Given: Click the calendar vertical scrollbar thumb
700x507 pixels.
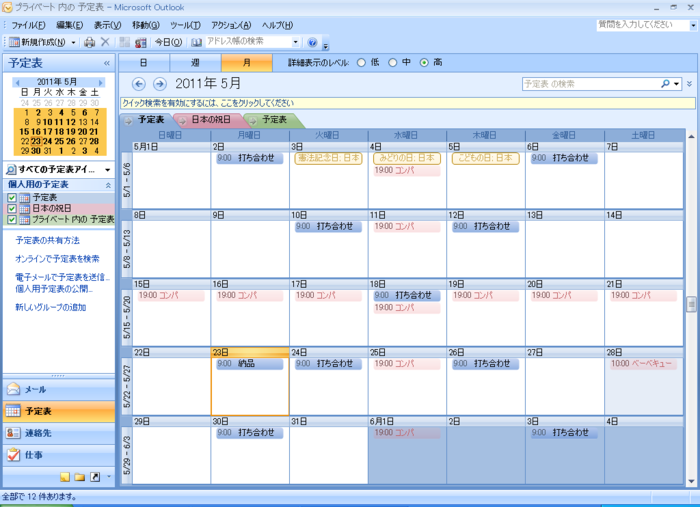Looking at the screenshot, I should pos(691,304).
